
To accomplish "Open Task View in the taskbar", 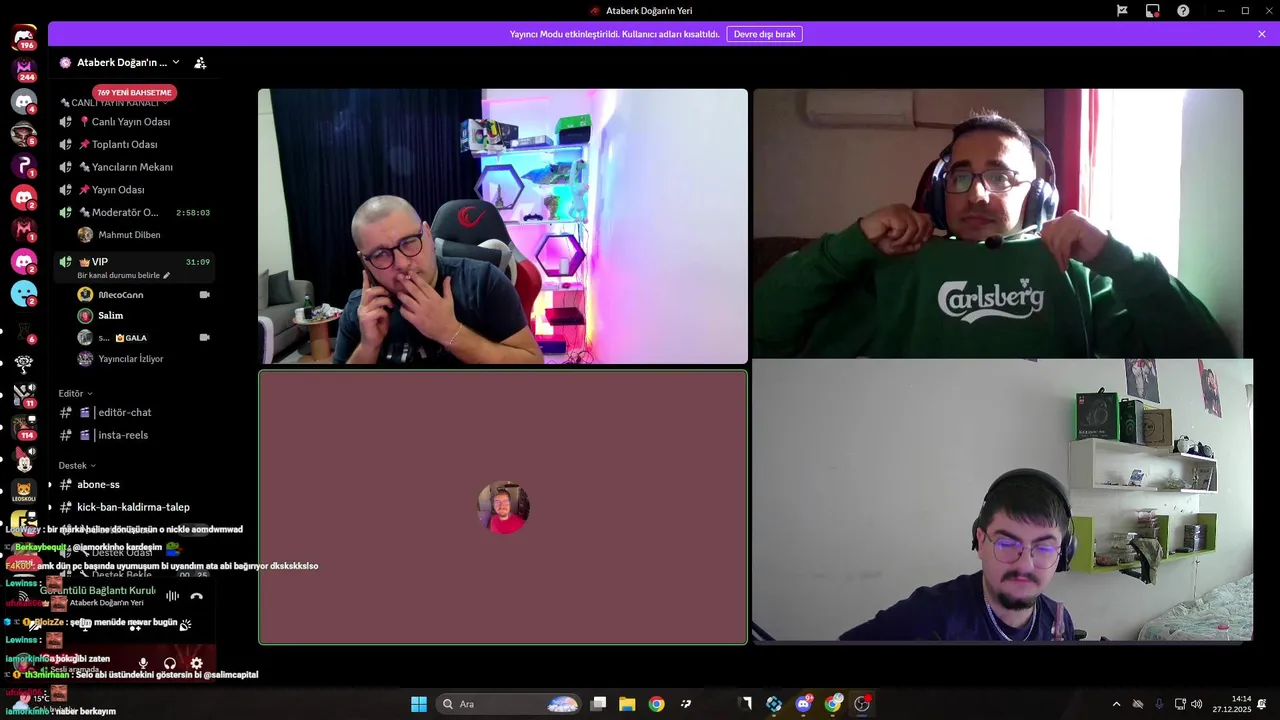I will pos(598,704).
